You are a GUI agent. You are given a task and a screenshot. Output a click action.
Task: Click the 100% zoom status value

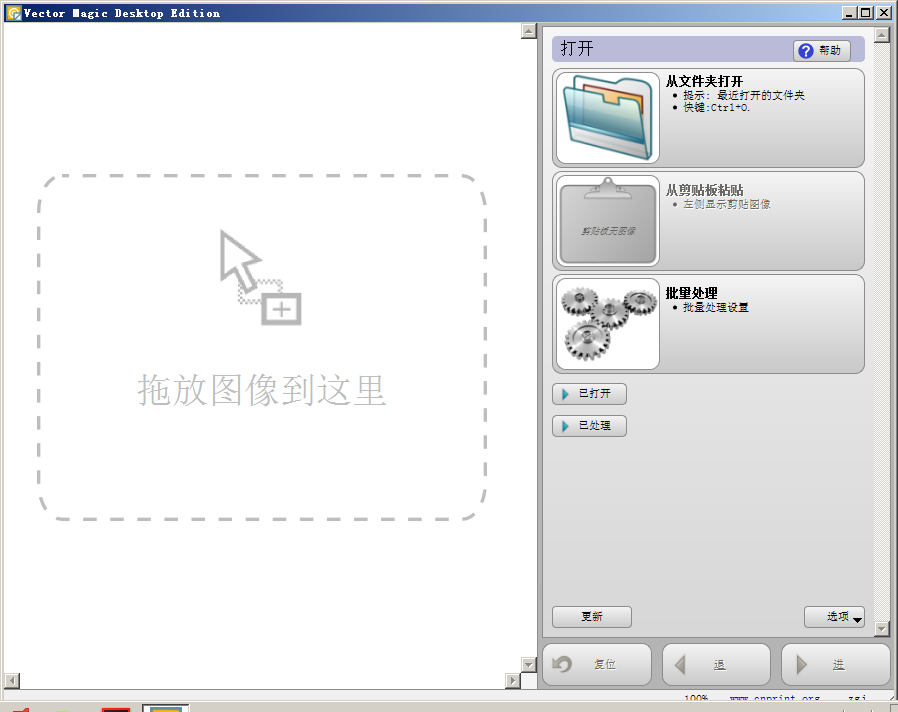tap(696, 698)
